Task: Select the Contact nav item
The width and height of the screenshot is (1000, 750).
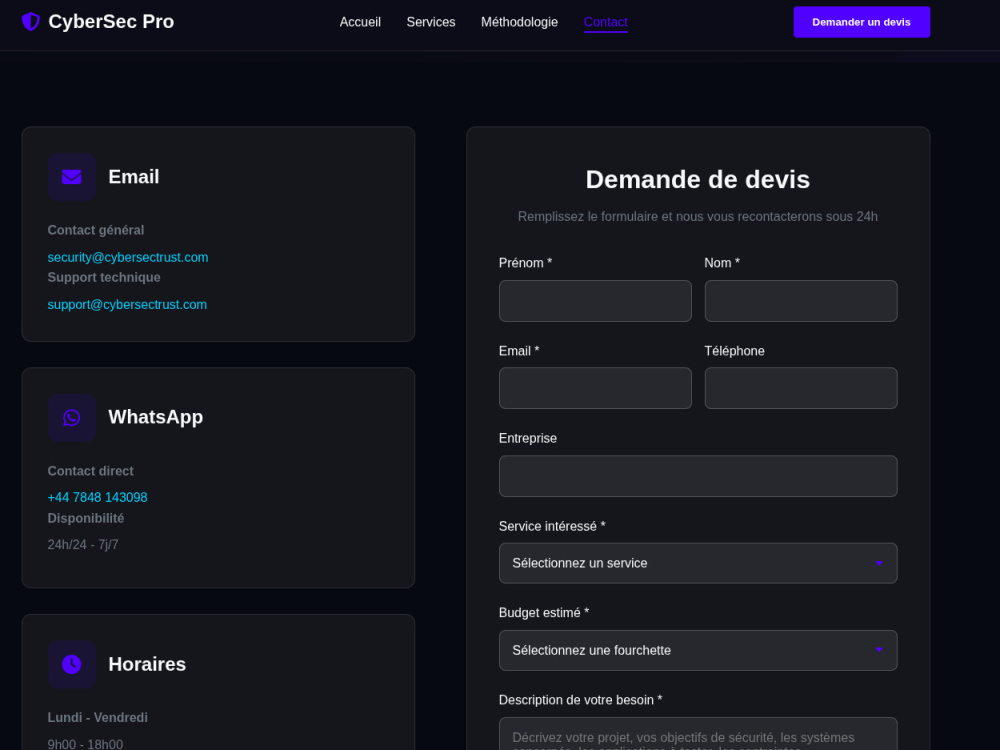Action: 606,22
